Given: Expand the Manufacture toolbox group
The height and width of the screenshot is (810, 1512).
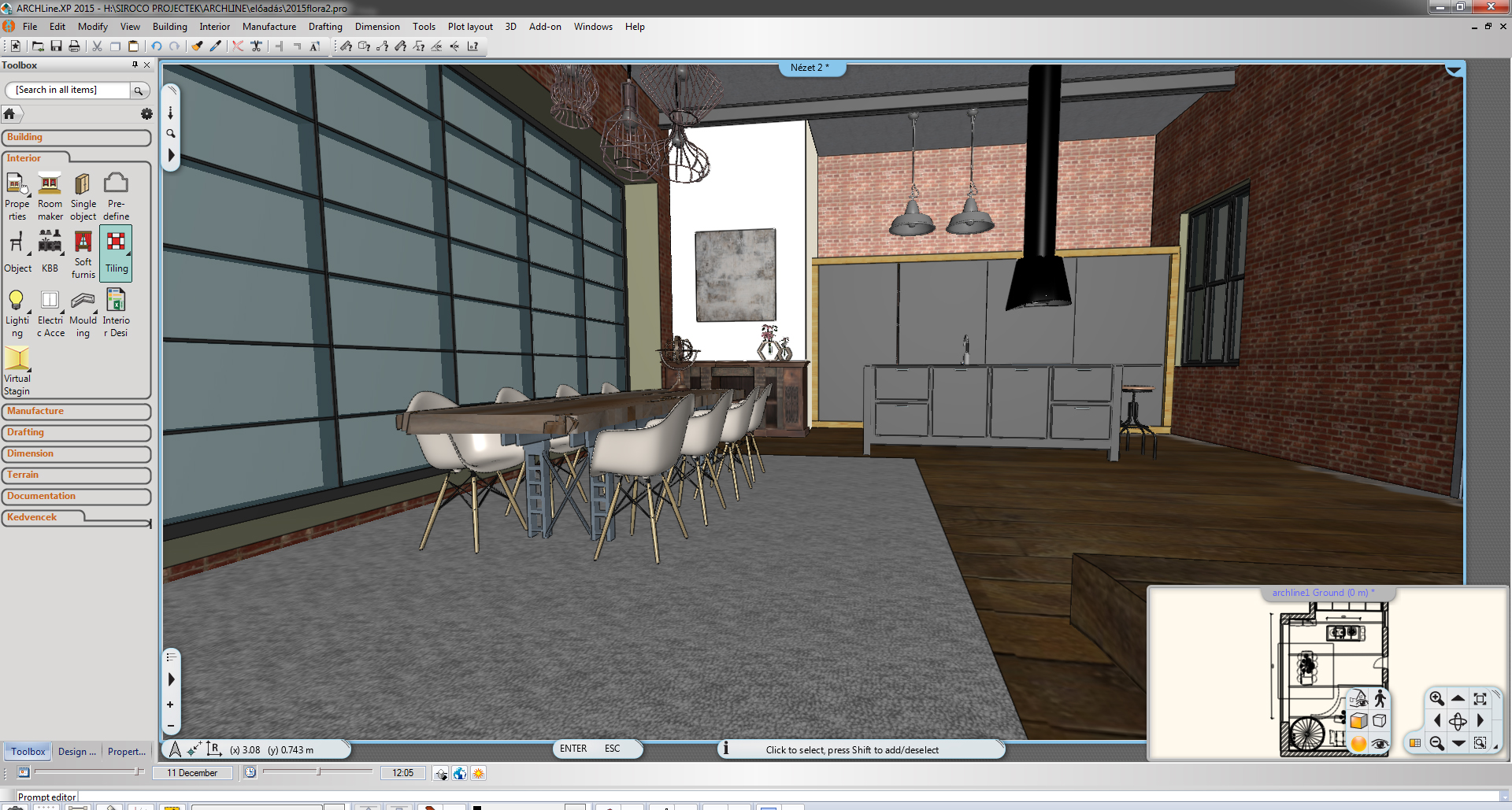Looking at the screenshot, I should (x=76, y=412).
